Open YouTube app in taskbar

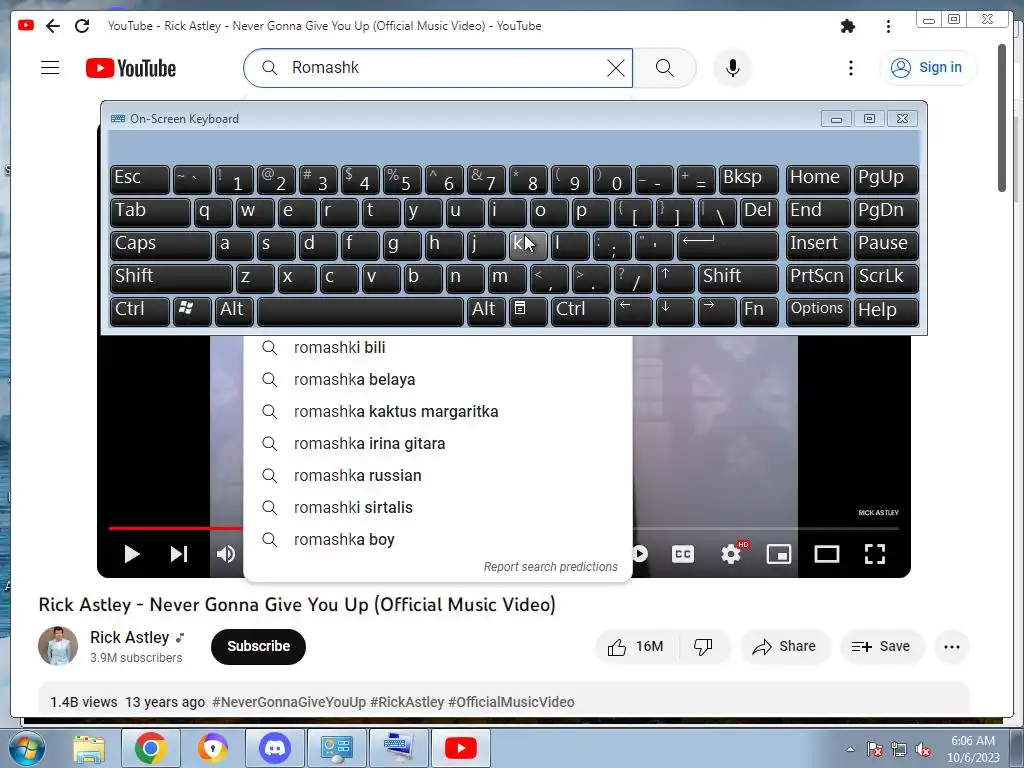pos(460,748)
